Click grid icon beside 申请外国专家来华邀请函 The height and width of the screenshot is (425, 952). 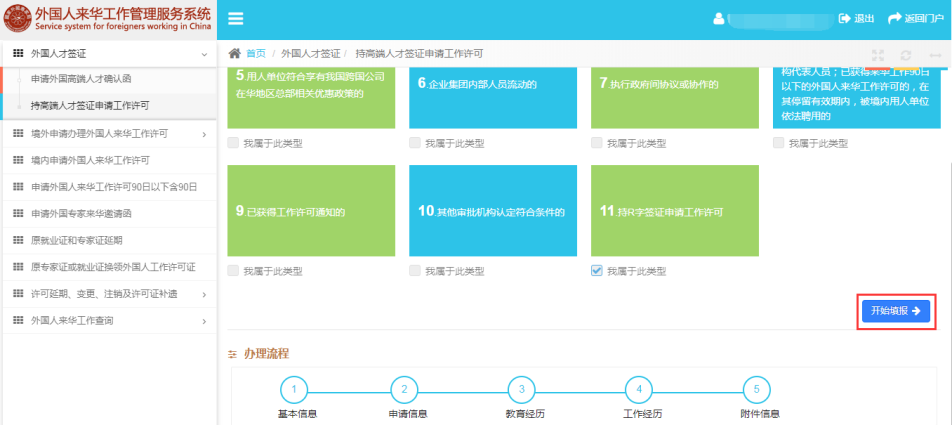18,214
